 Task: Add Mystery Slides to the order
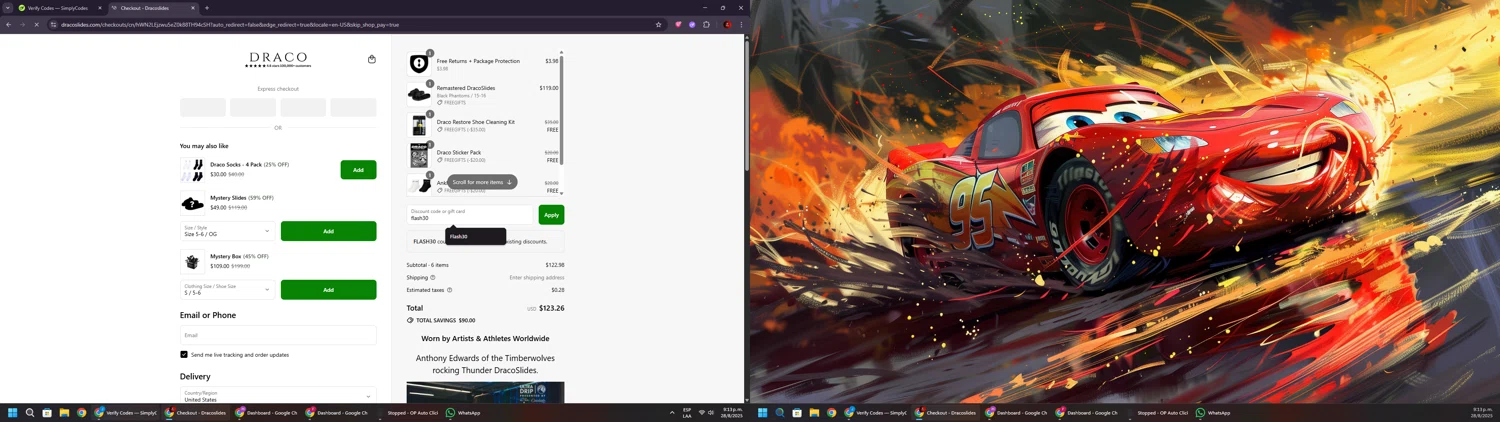pos(328,231)
